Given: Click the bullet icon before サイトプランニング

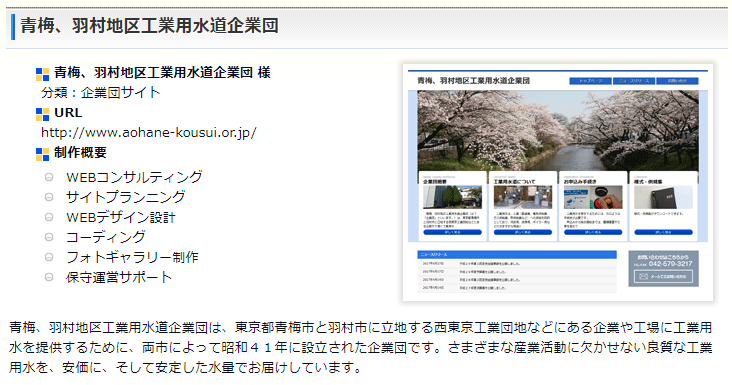Looking at the screenshot, I should [x=49, y=197].
